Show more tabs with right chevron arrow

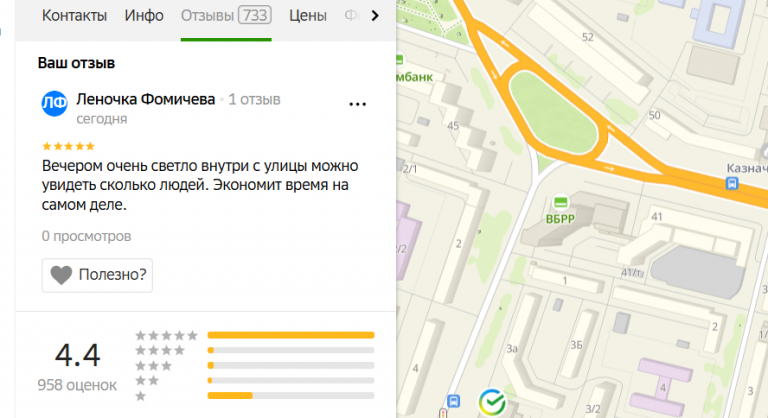[375, 16]
